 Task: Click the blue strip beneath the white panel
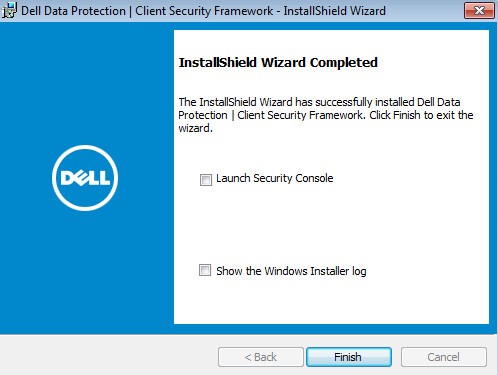(332, 329)
